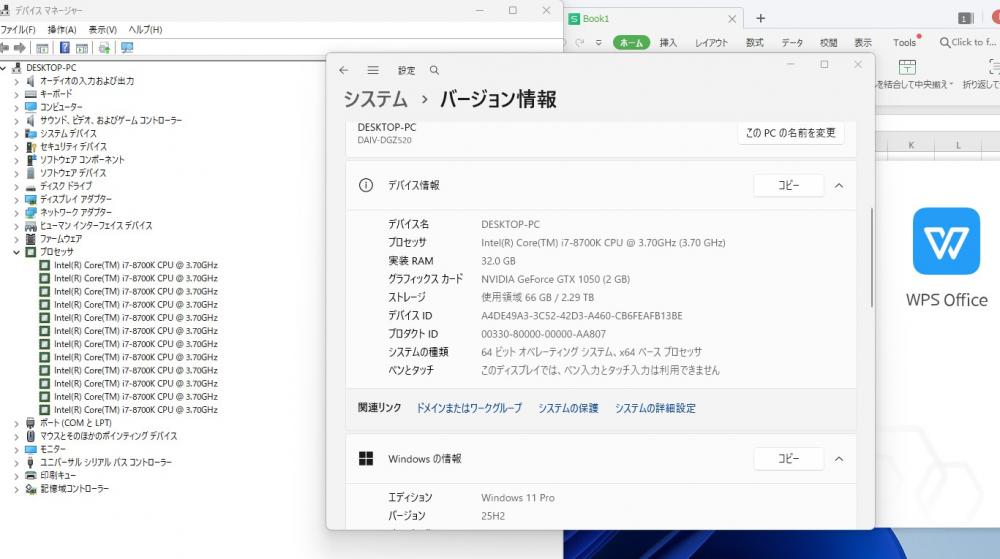The image size is (1000, 559).
Task: Click NVIDIA GeForce GTX 1050 (2 GB) value
Action: click(555, 279)
